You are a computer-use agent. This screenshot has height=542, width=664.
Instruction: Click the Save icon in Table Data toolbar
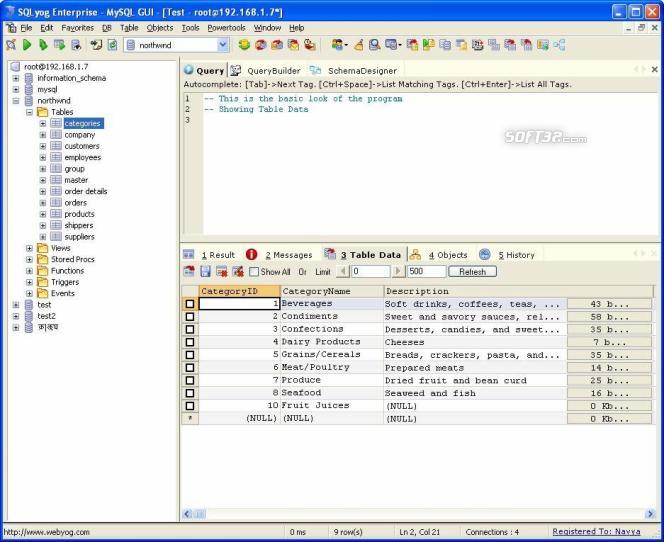[x=205, y=271]
